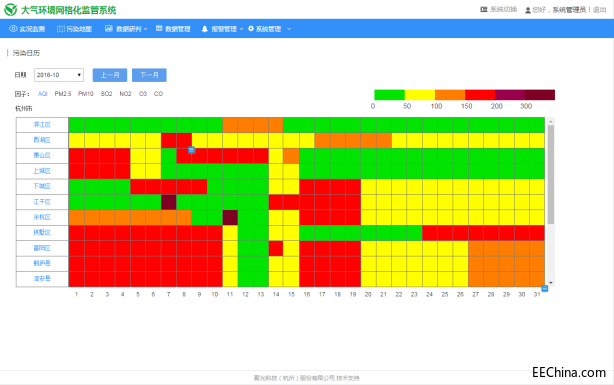This screenshot has width=614, height=385.
Task: Select the PM2.5 factor
Action: [63, 94]
